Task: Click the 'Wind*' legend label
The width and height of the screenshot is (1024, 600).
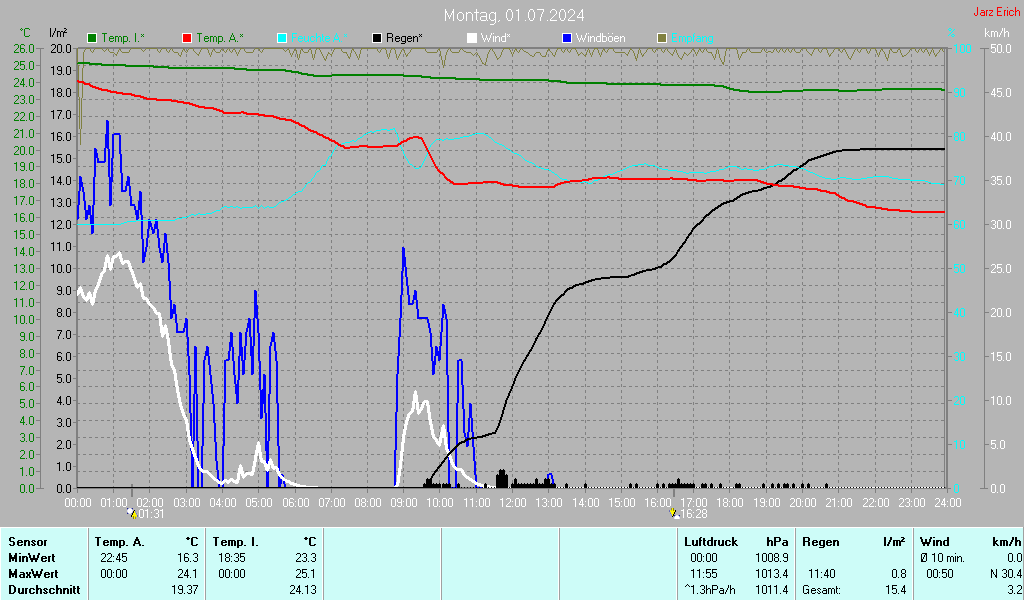Action: [496, 38]
